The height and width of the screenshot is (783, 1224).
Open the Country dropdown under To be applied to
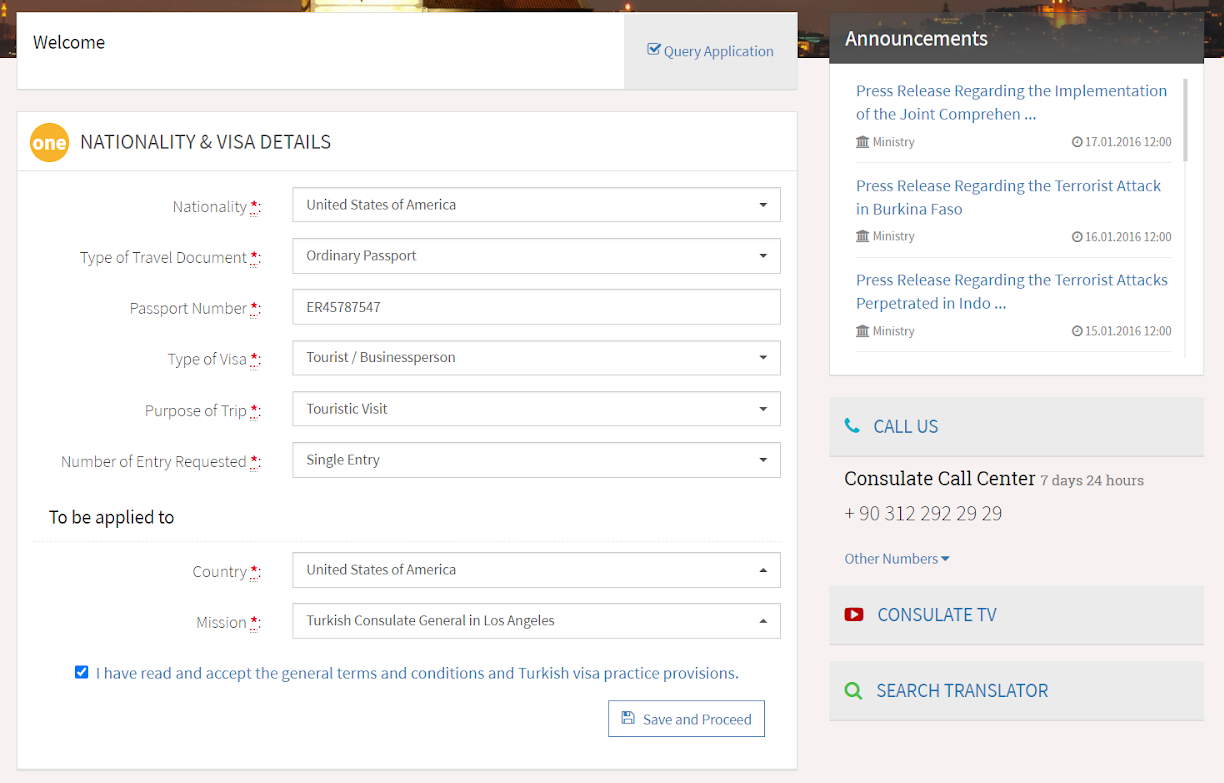click(536, 570)
